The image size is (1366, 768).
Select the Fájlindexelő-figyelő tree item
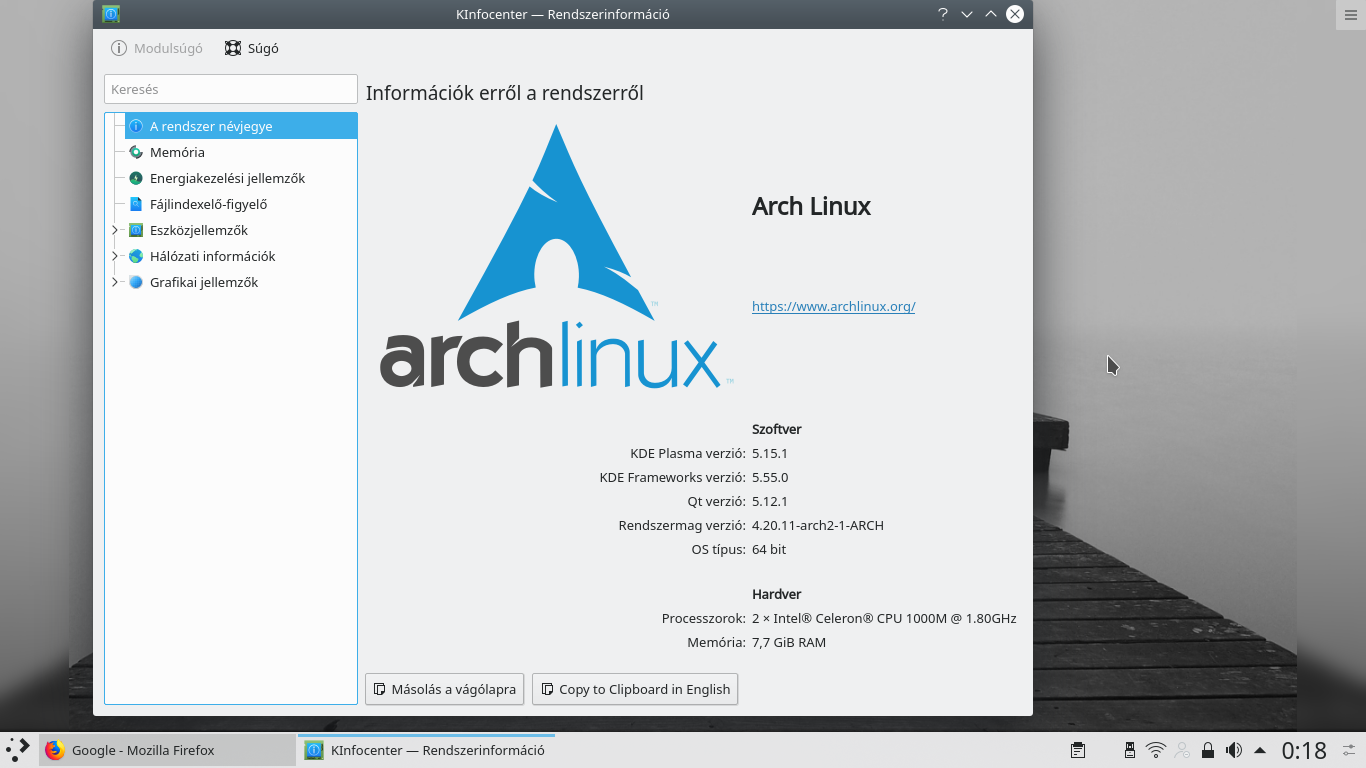(x=208, y=204)
